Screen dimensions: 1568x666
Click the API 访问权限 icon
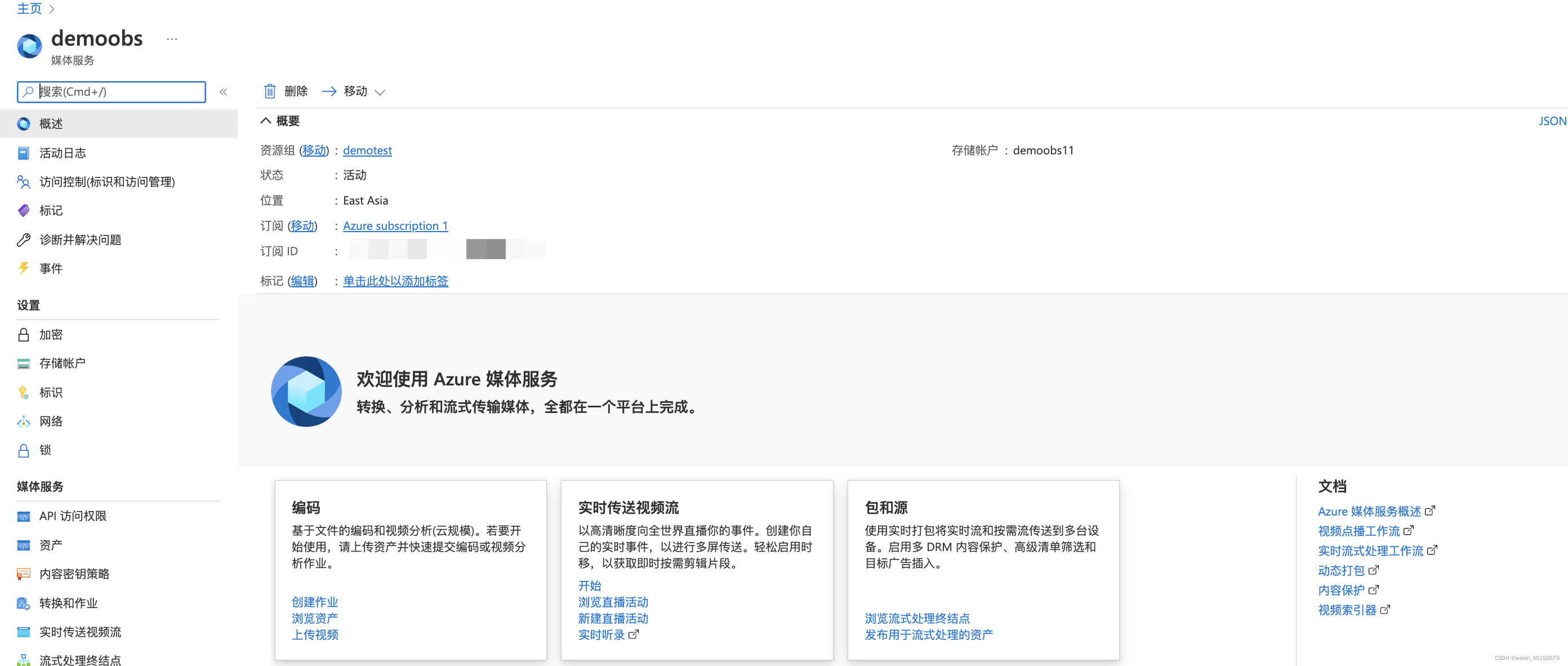[x=24, y=517]
